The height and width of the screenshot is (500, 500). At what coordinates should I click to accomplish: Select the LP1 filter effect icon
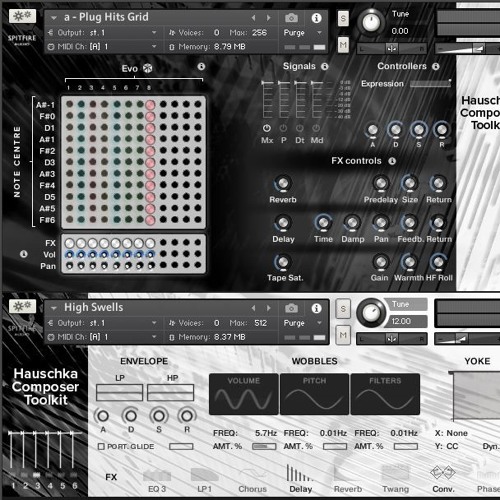point(204,475)
